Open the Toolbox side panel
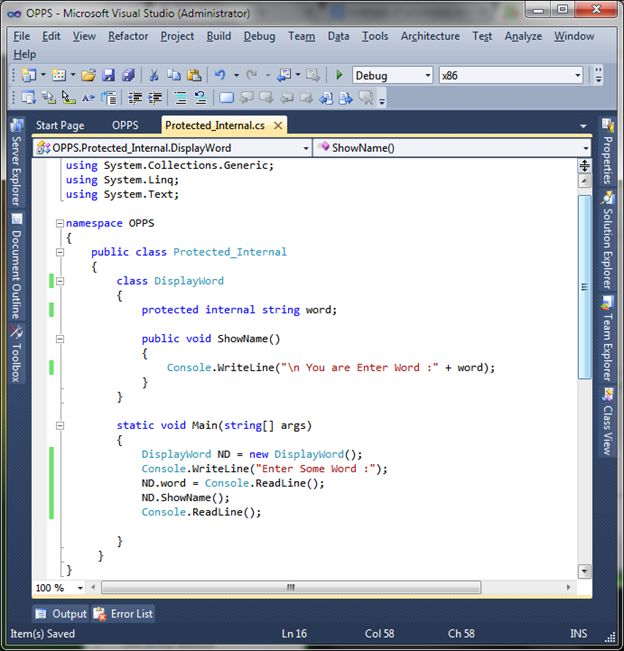Screen dimensions: 624x651 16,354
